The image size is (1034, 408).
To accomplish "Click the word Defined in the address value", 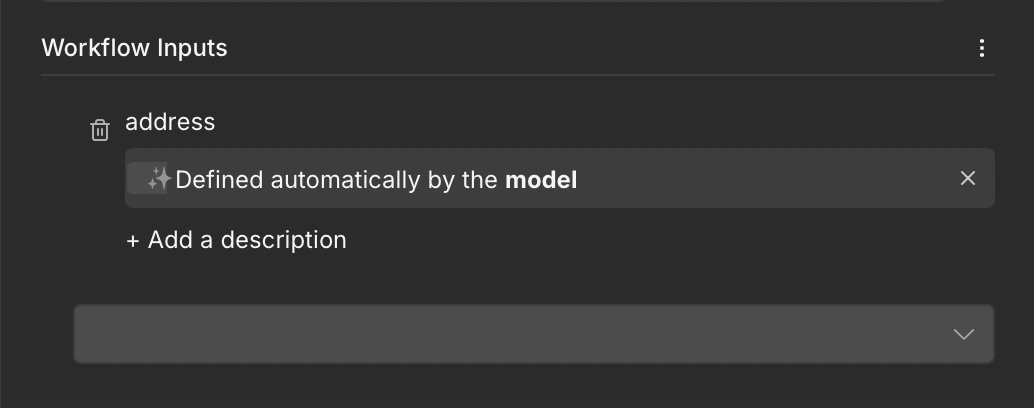I will pos(219,180).
